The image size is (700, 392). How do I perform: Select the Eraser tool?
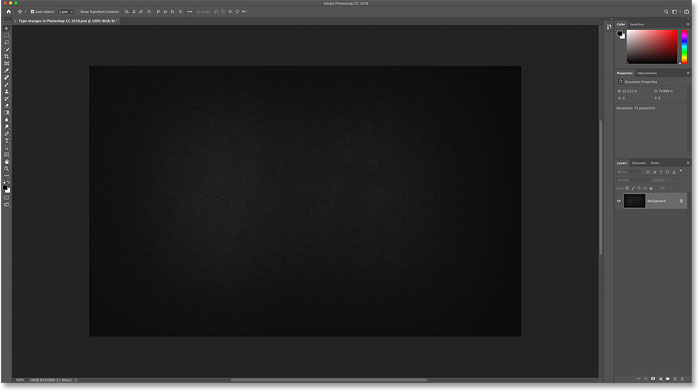[7, 106]
